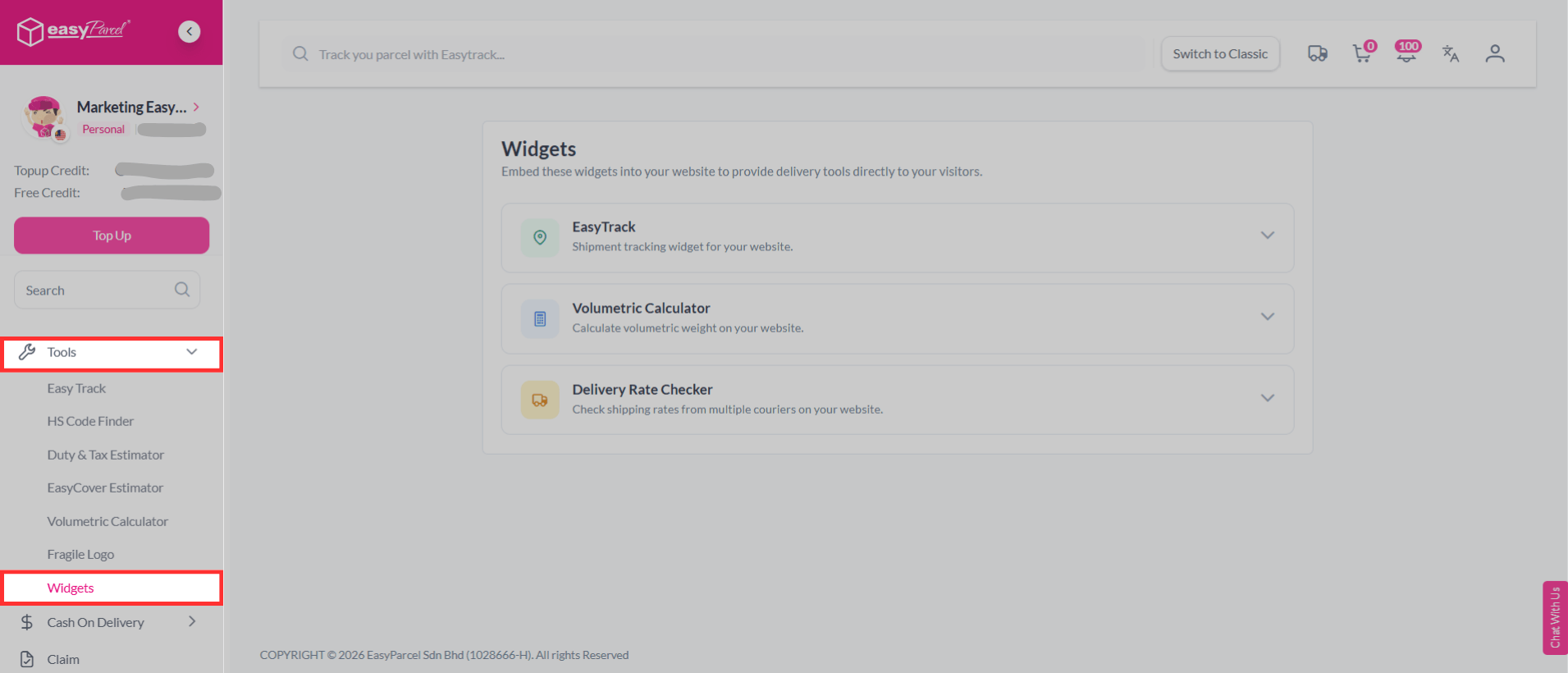Select HS Code Finder in the sidebar

tap(90, 421)
